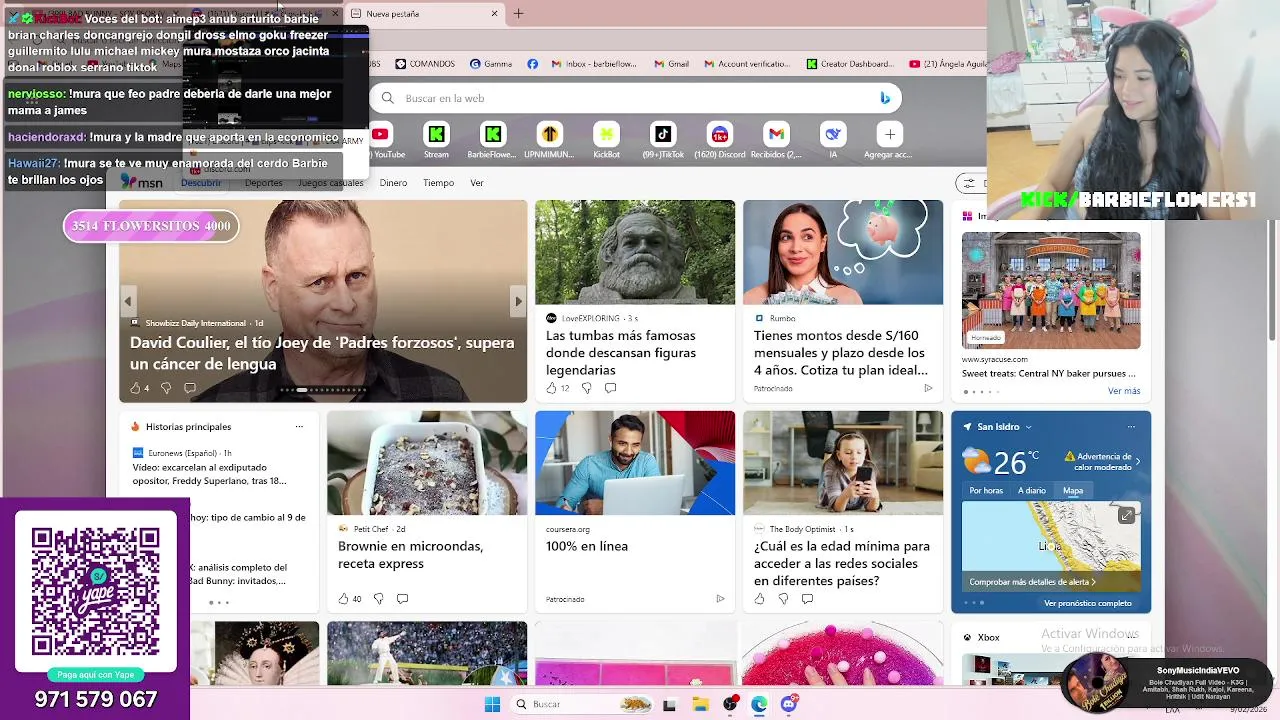Open Task View from taskbar
Viewport: 1280px width, 720px height.
(669, 704)
